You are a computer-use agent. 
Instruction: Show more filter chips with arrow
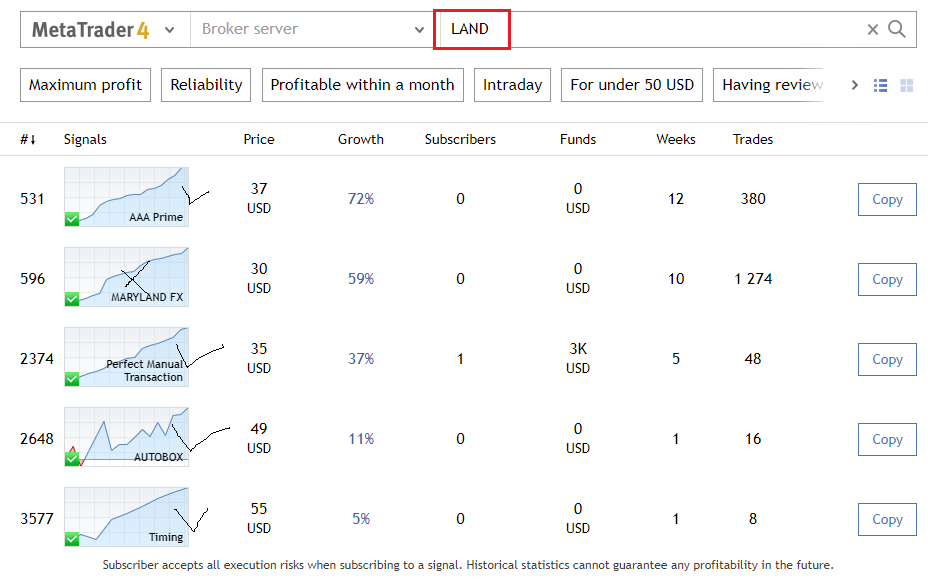pos(855,85)
